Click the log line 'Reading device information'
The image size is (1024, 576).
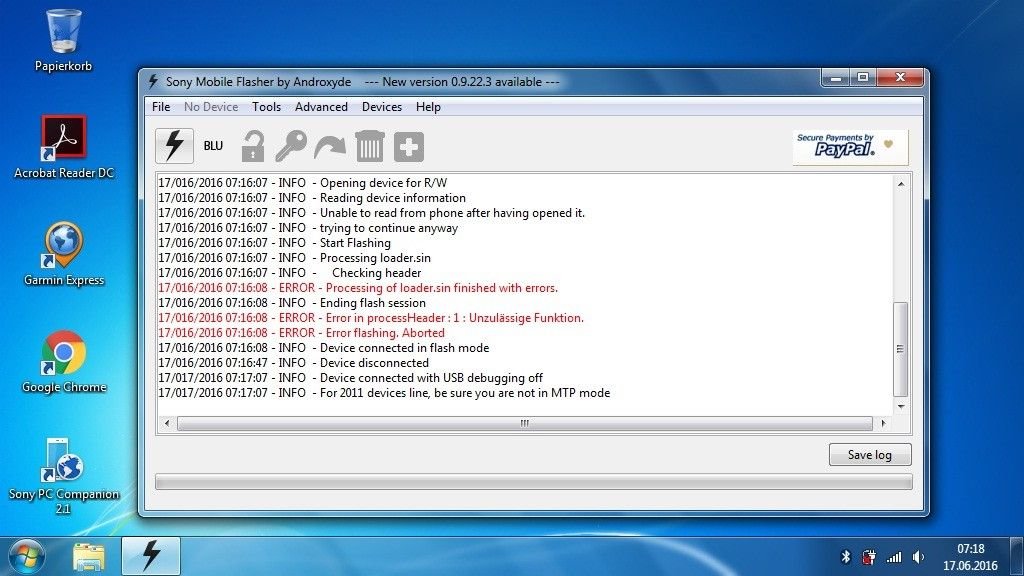pos(312,198)
